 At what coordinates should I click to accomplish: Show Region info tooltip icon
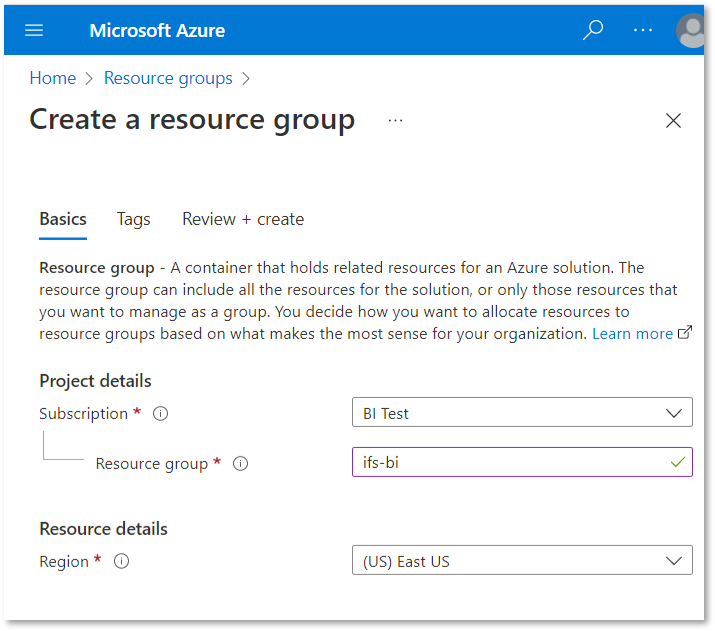121,561
